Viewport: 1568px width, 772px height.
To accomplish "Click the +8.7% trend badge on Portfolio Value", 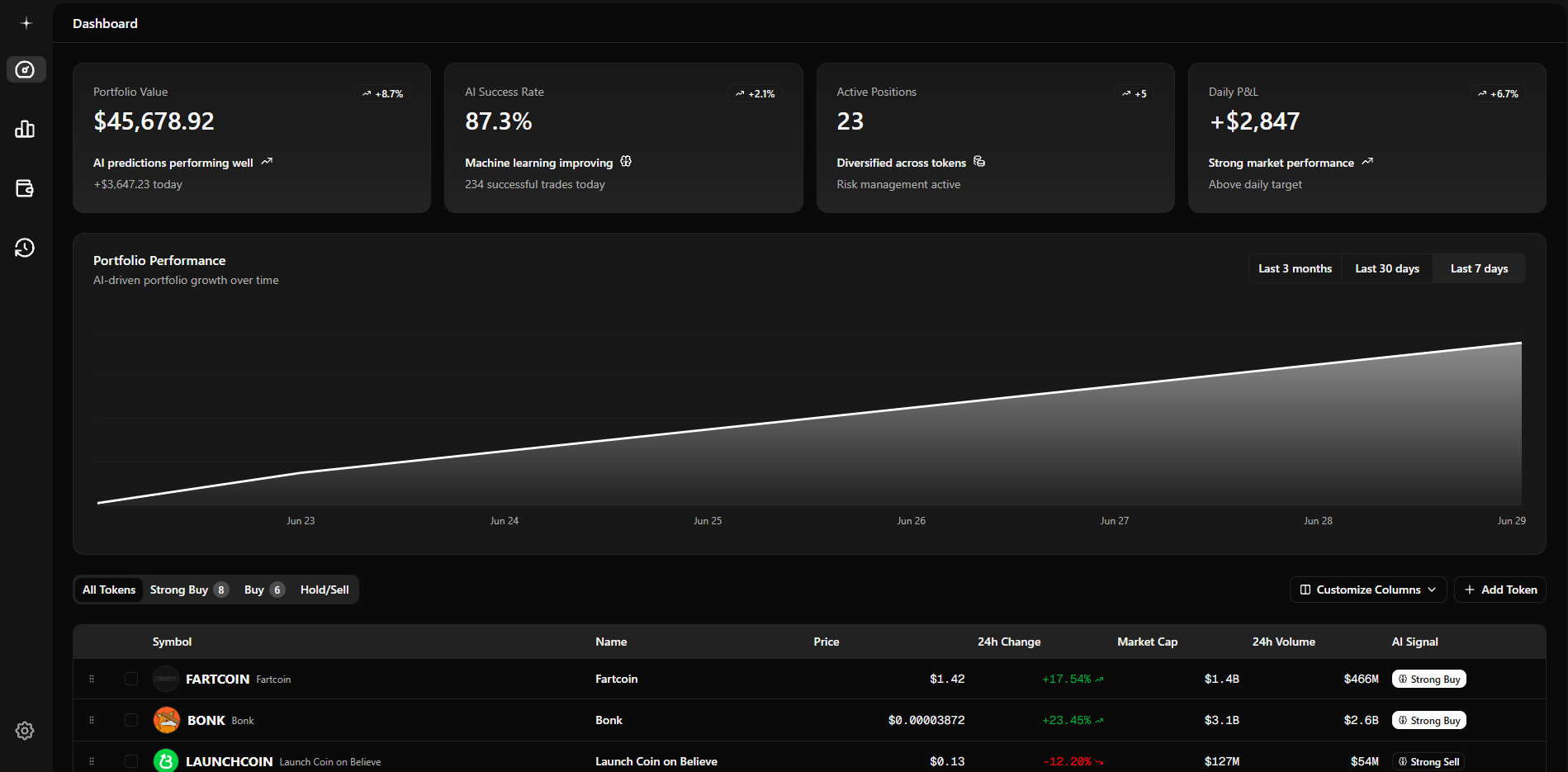I will pos(382,94).
